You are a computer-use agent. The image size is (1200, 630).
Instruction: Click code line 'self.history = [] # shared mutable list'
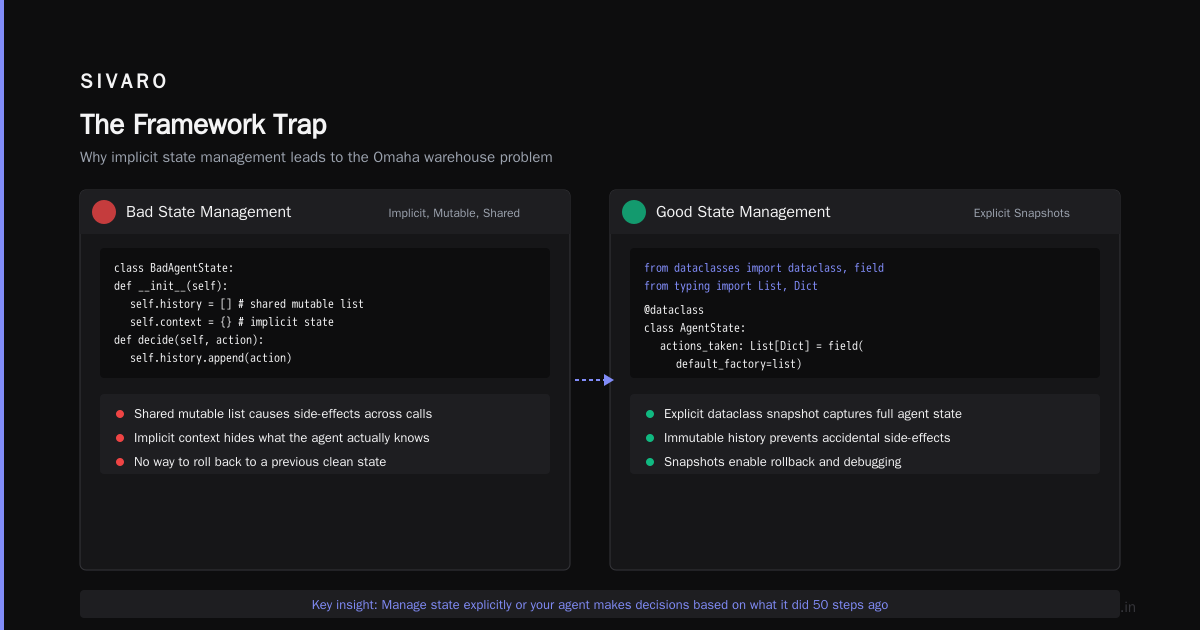(x=247, y=304)
